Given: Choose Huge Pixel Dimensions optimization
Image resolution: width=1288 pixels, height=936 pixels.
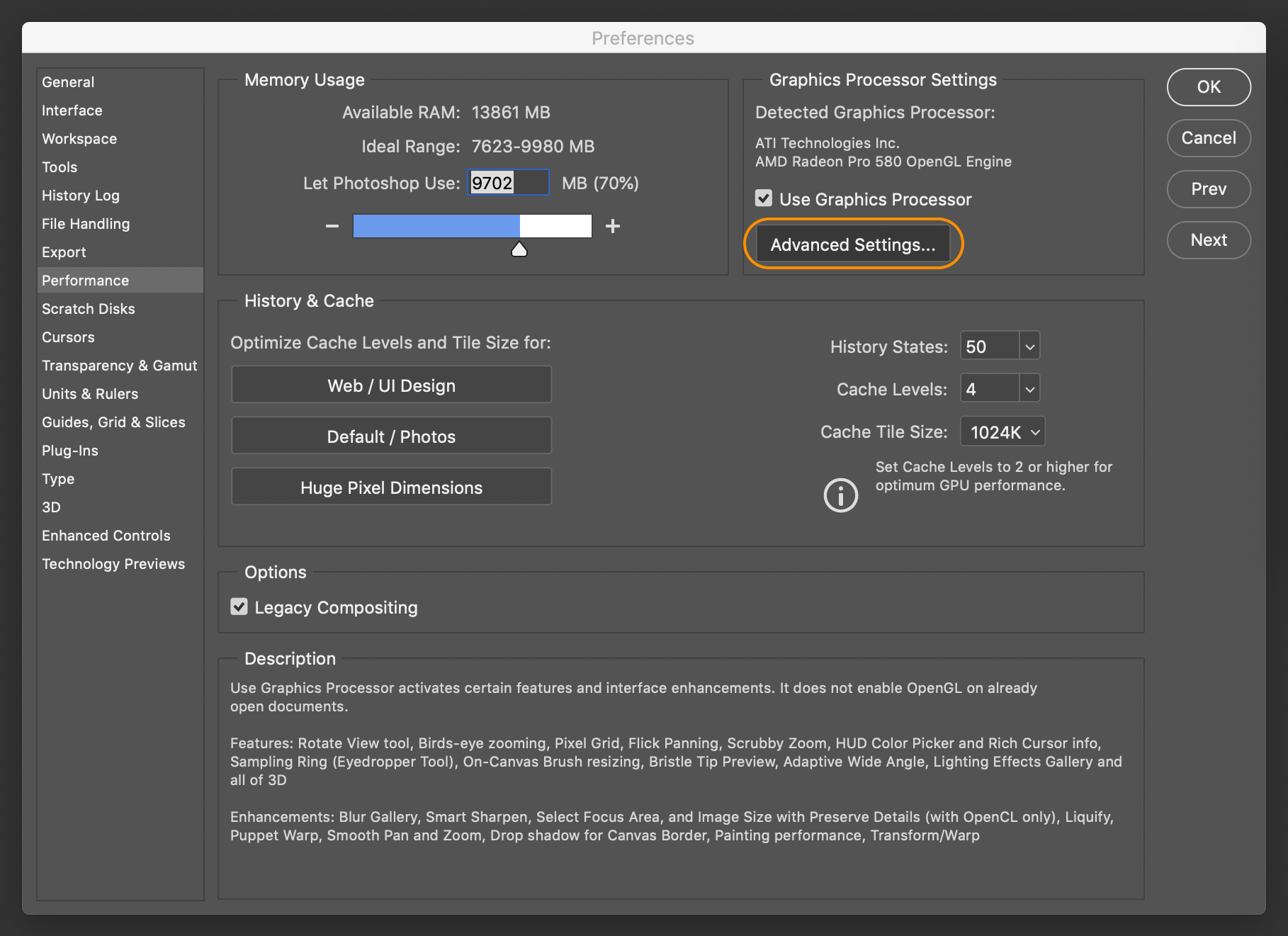Looking at the screenshot, I should pos(391,487).
